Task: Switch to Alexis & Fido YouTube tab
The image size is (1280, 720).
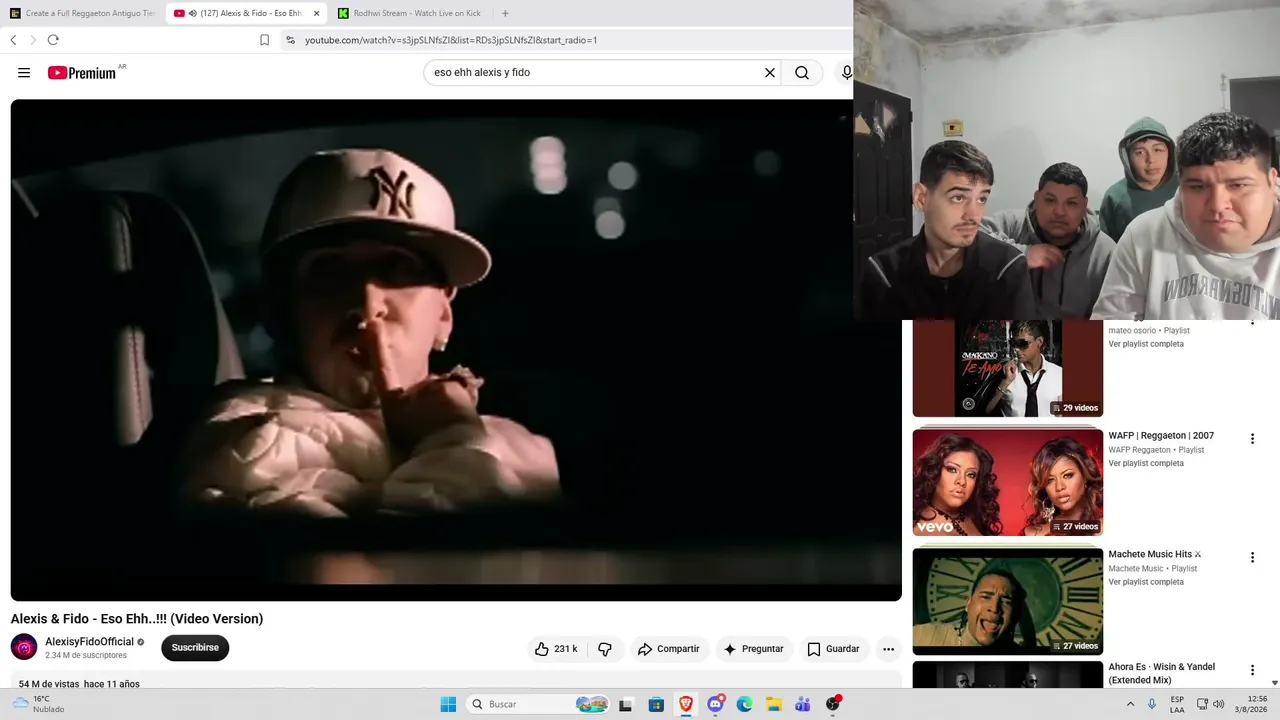Action: (x=247, y=13)
